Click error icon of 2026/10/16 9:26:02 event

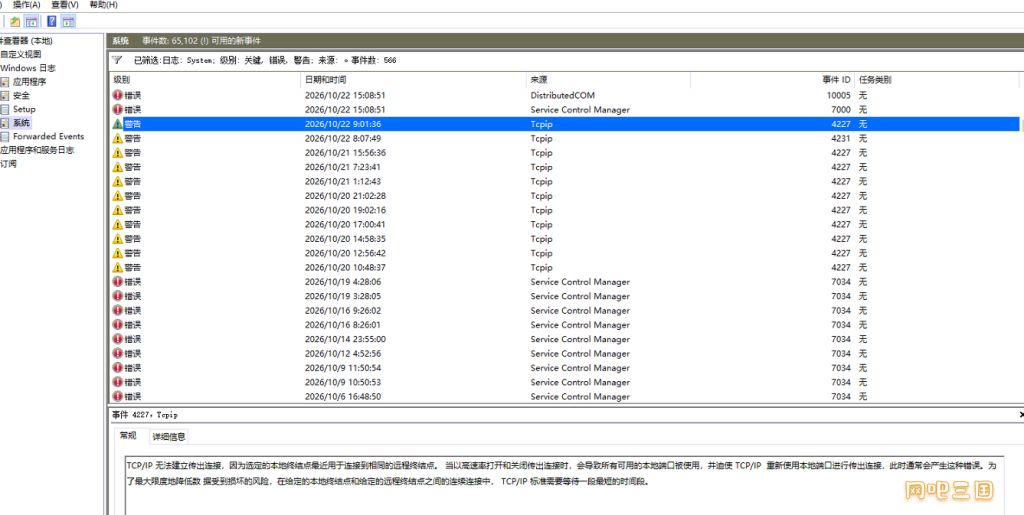click(118, 311)
